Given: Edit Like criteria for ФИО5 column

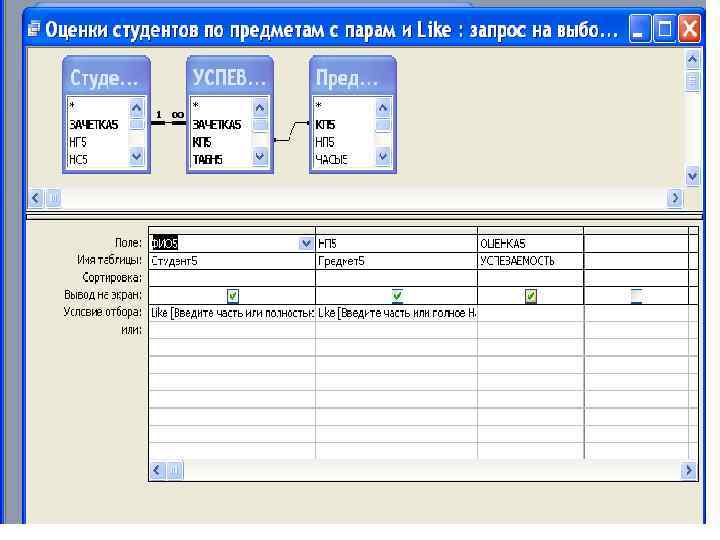Looking at the screenshot, I should (x=232, y=313).
